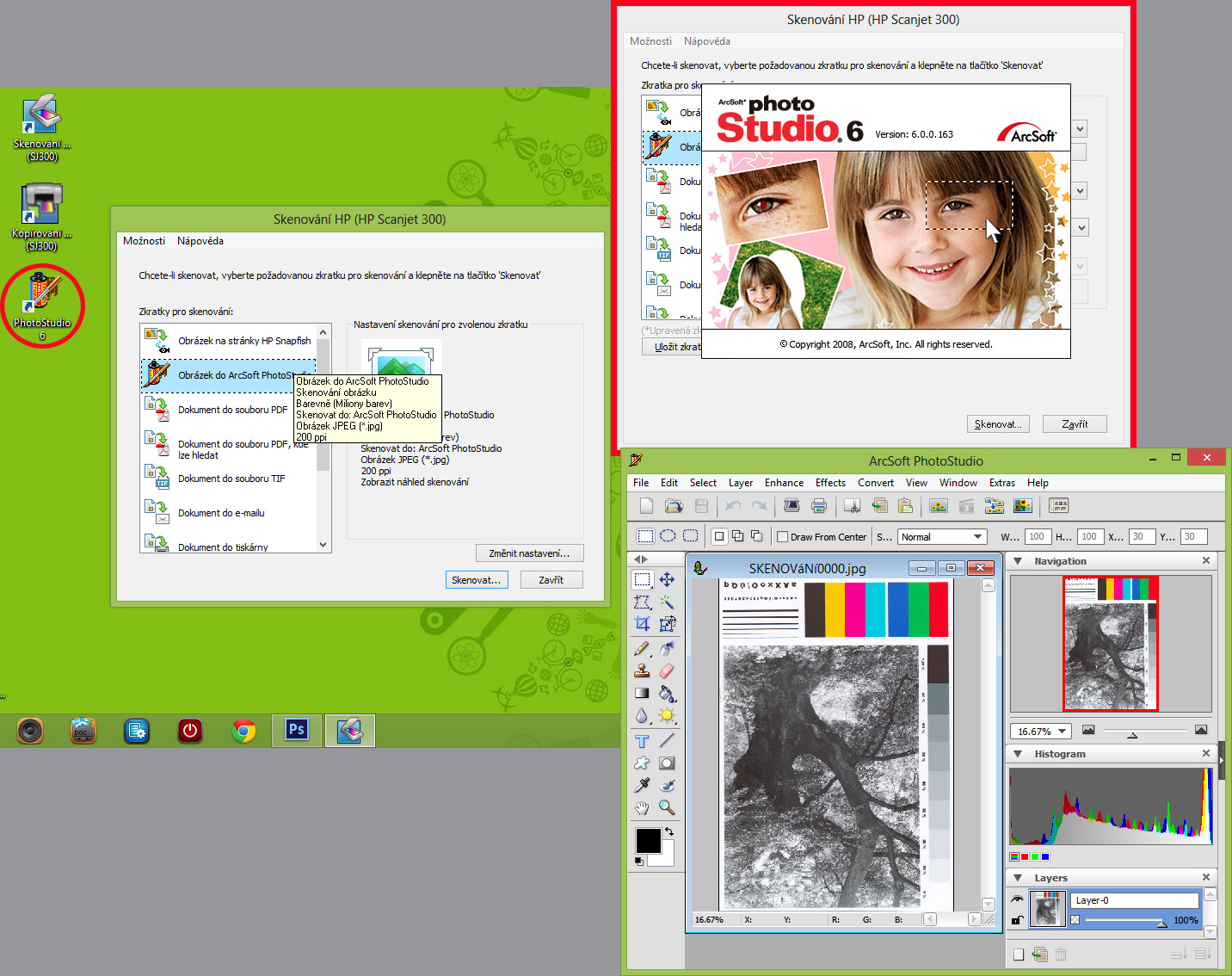The height and width of the screenshot is (976, 1232).
Task: Toggle the lock on Layer-0
Action: click(1017, 920)
